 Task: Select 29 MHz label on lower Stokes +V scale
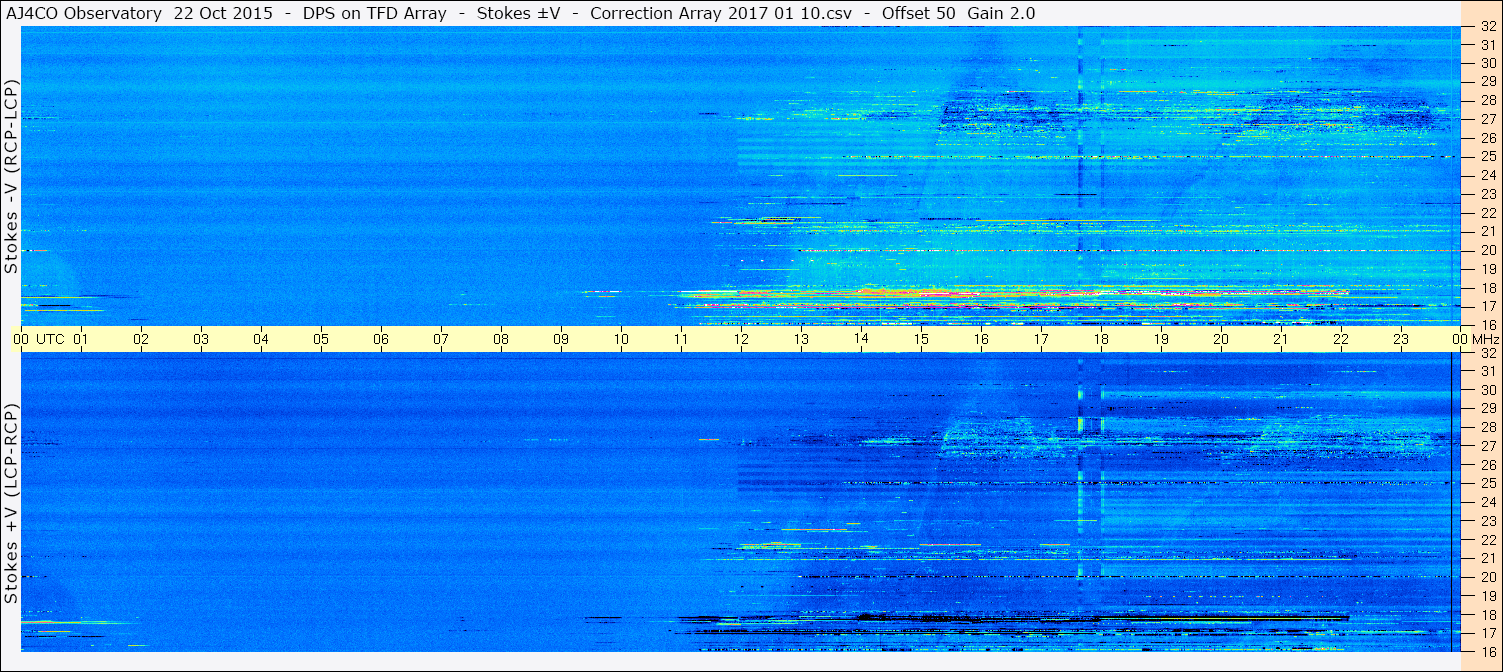(x=1488, y=409)
